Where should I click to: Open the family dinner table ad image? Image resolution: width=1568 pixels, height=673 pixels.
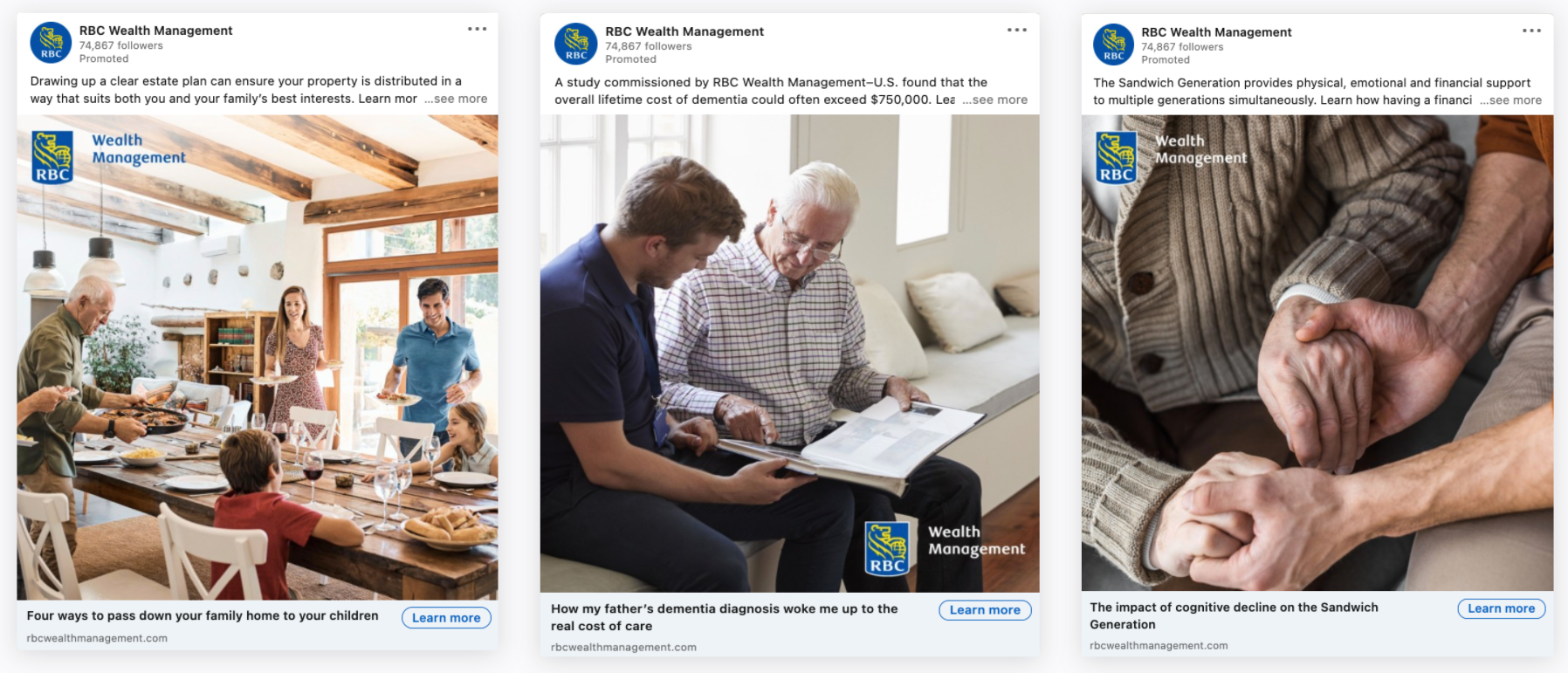(x=258, y=357)
